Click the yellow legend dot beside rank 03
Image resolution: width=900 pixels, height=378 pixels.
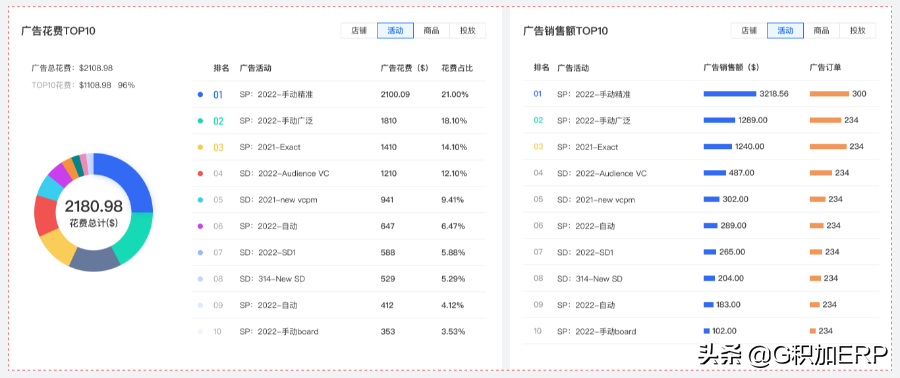pos(200,147)
